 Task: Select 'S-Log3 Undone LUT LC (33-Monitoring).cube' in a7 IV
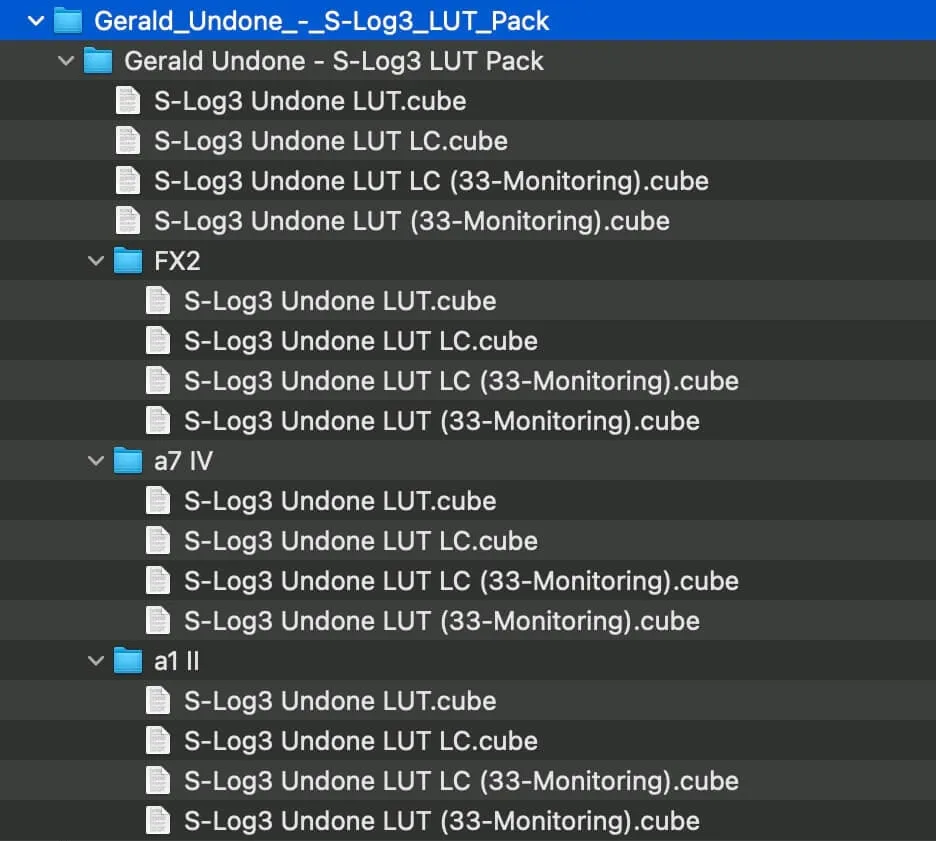coord(461,581)
